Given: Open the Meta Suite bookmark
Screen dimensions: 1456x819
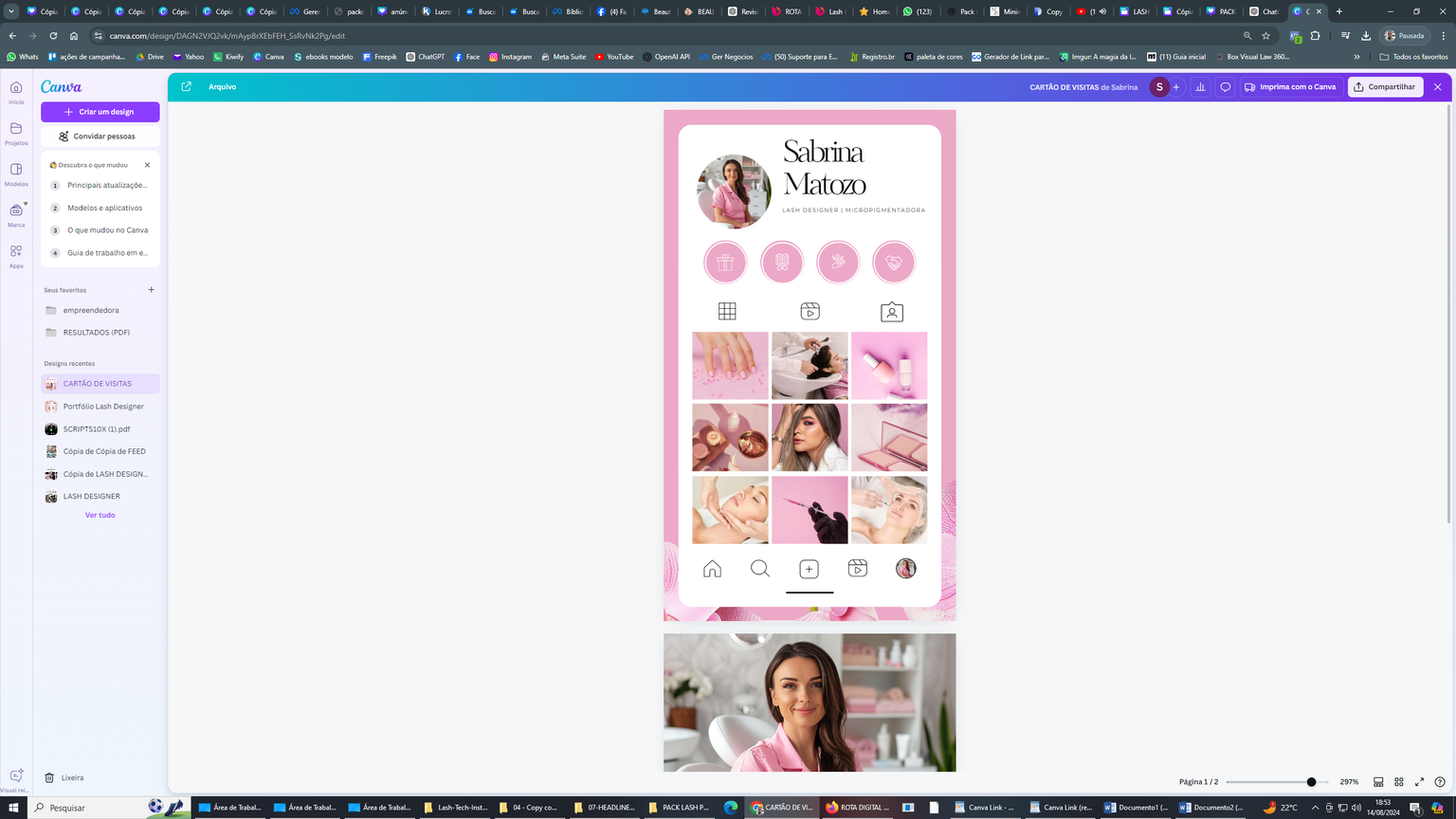Looking at the screenshot, I should pos(563,57).
